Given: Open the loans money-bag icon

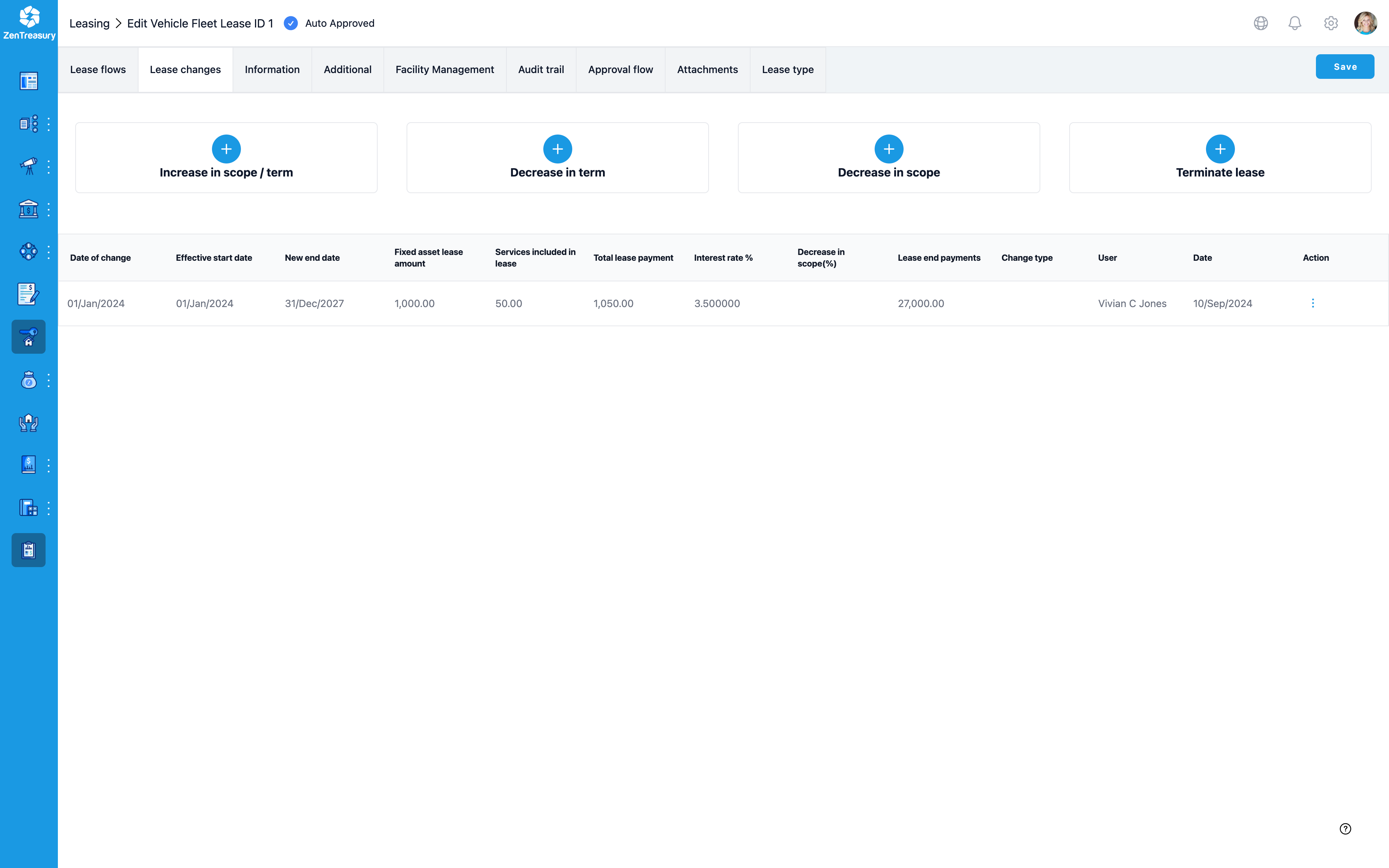Looking at the screenshot, I should click(x=28, y=379).
